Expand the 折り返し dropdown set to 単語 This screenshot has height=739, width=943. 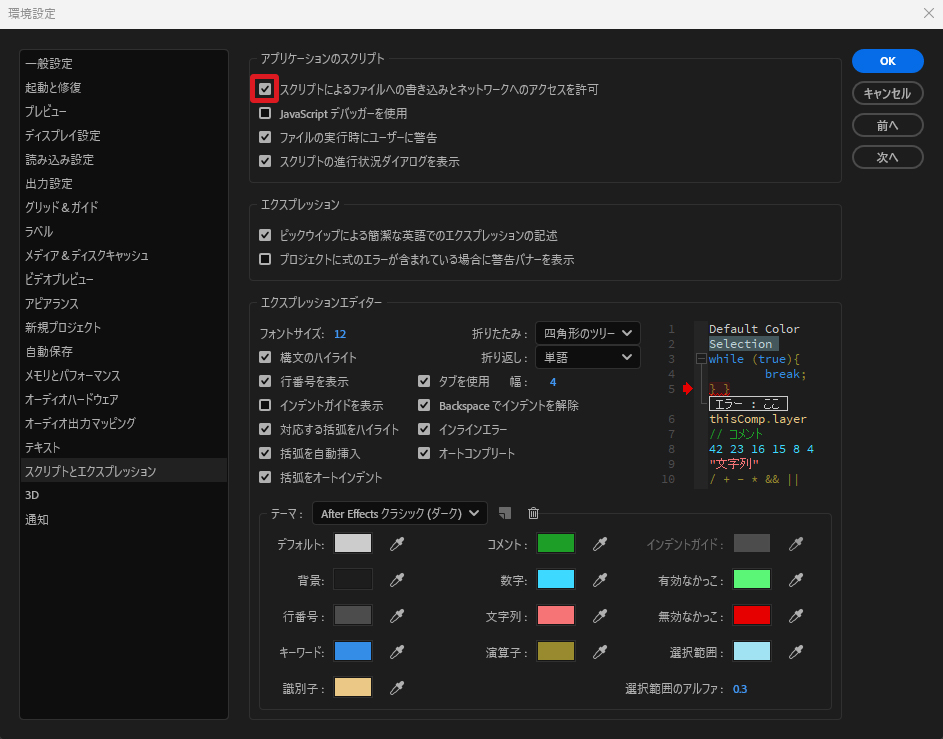click(587, 357)
